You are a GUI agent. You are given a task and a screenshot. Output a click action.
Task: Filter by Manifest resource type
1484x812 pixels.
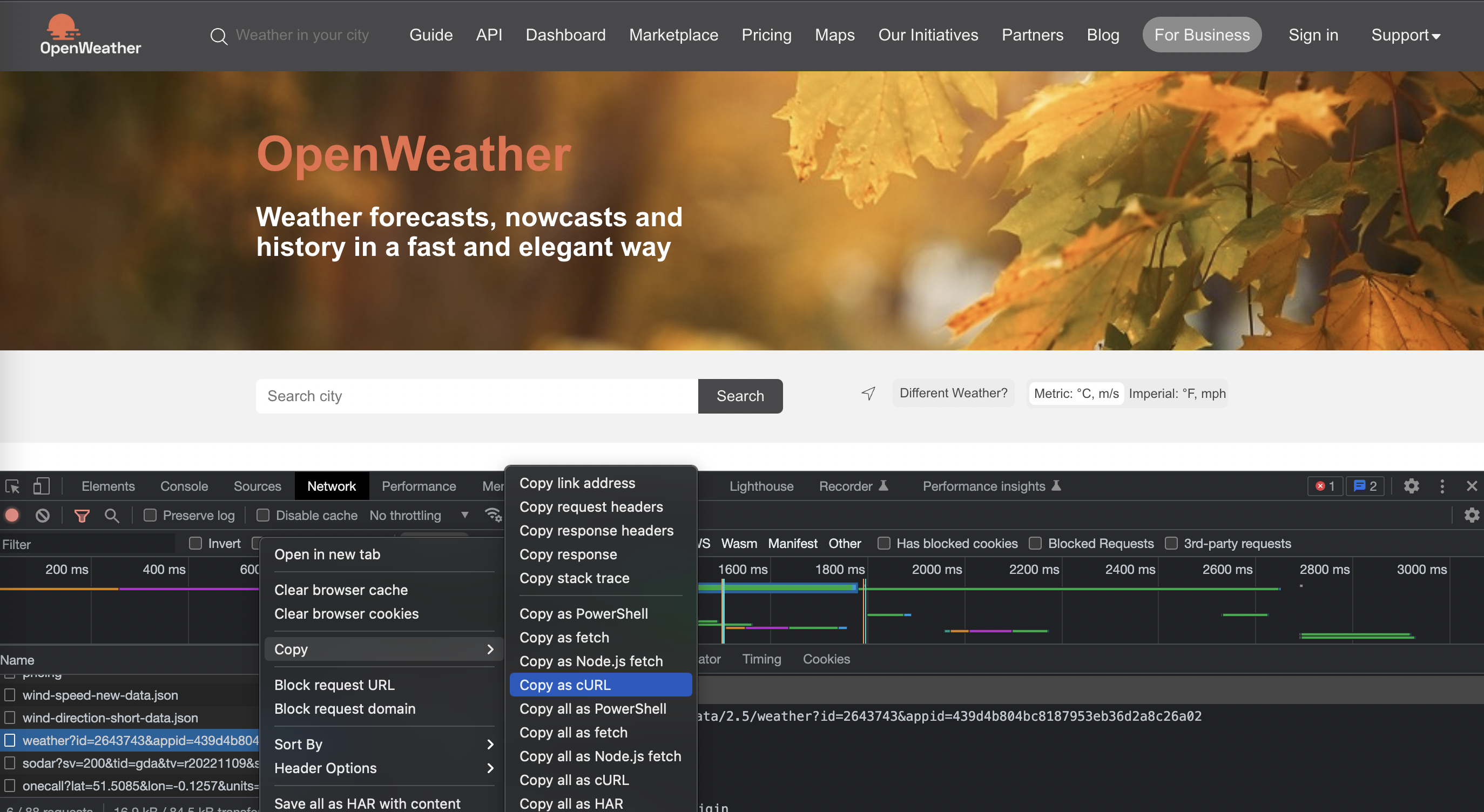click(793, 544)
